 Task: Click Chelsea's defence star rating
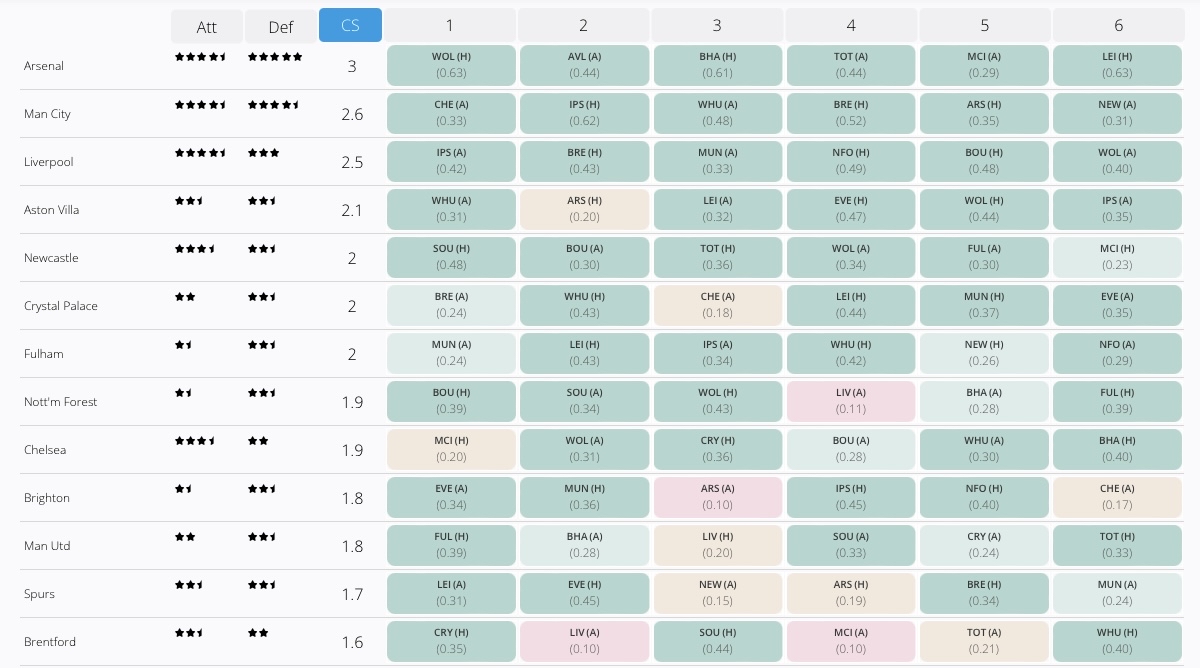pos(258,441)
